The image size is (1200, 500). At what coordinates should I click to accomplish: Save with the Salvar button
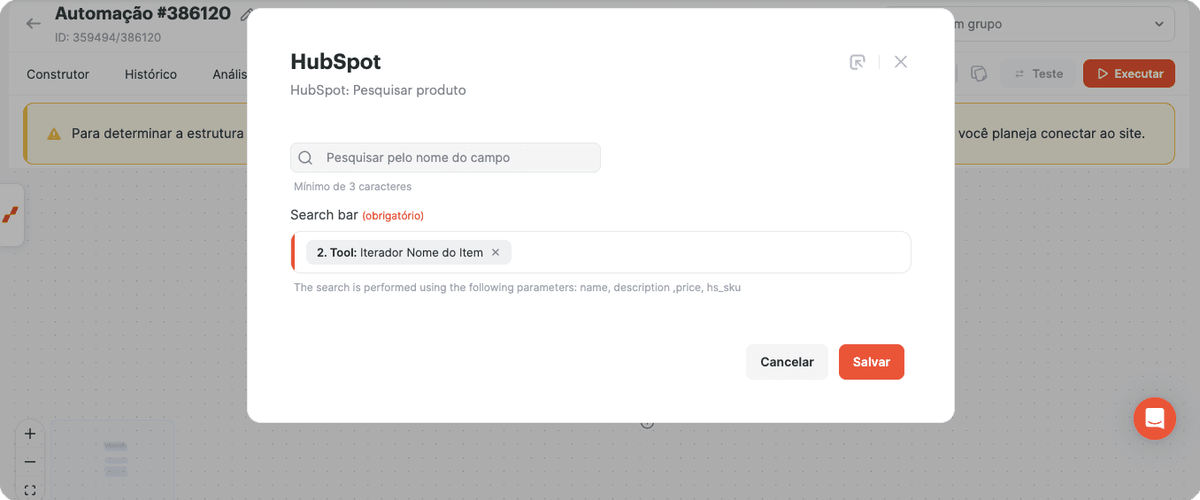[x=871, y=362]
